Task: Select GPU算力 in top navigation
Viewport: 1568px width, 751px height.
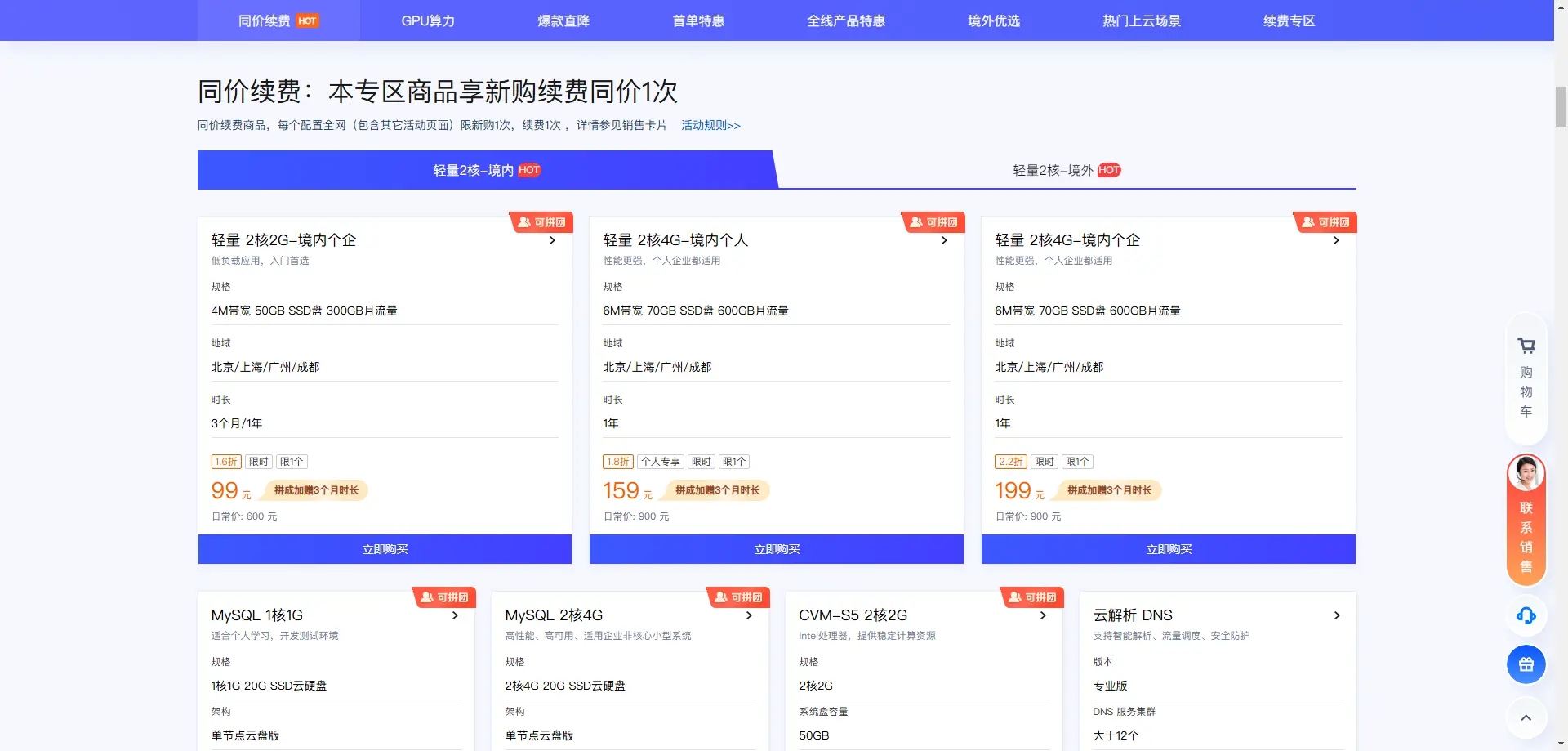Action: (428, 20)
